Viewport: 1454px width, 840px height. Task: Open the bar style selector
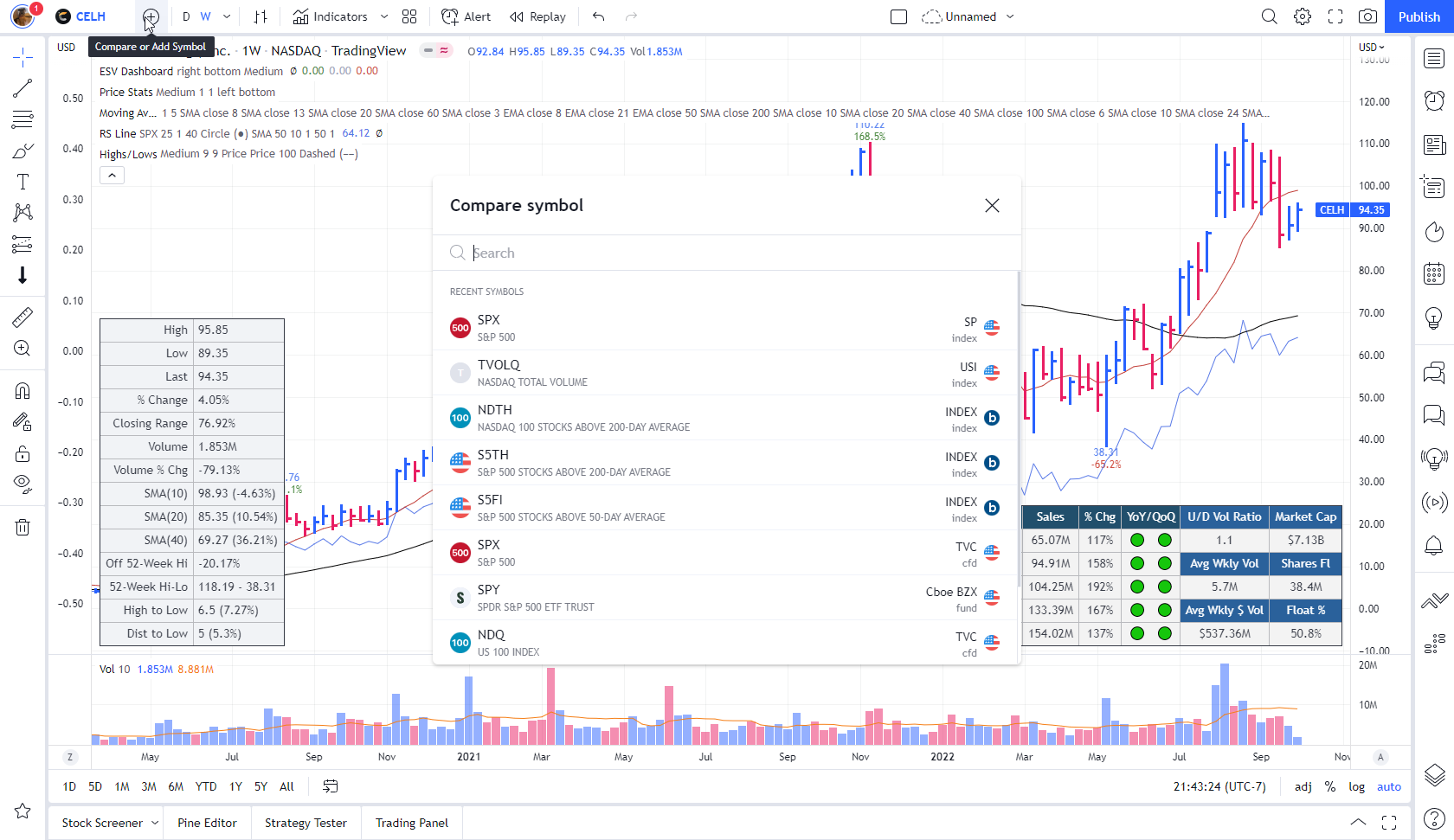point(261,16)
